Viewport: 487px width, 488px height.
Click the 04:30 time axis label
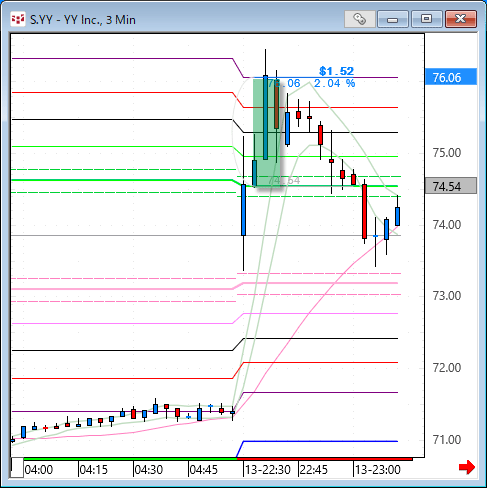(x=149, y=470)
